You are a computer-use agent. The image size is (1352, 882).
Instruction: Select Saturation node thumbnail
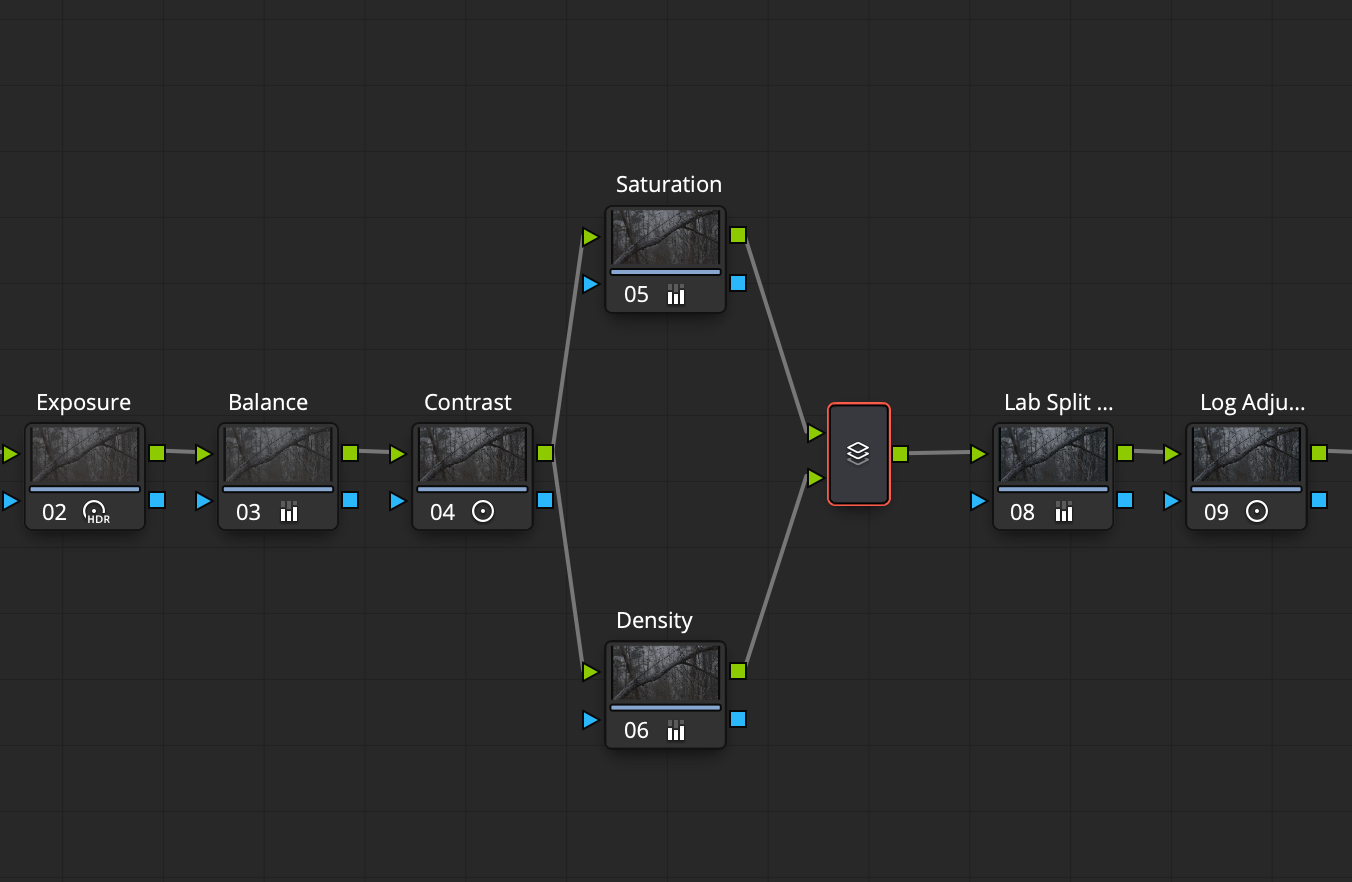pos(665,237)
